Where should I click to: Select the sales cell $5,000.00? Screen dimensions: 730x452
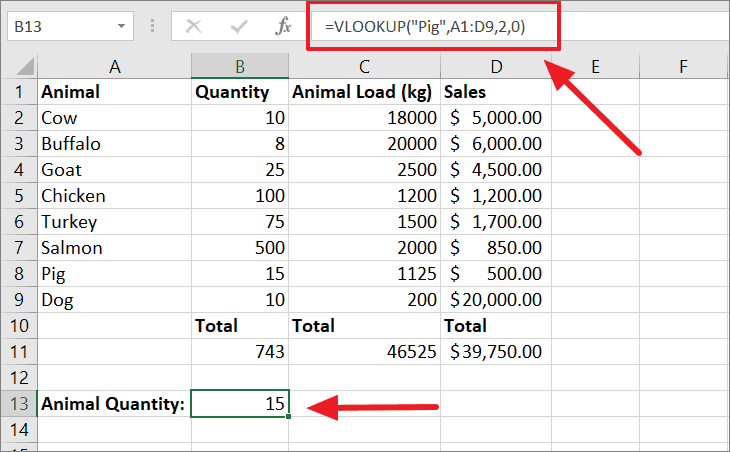pos(496,118)
